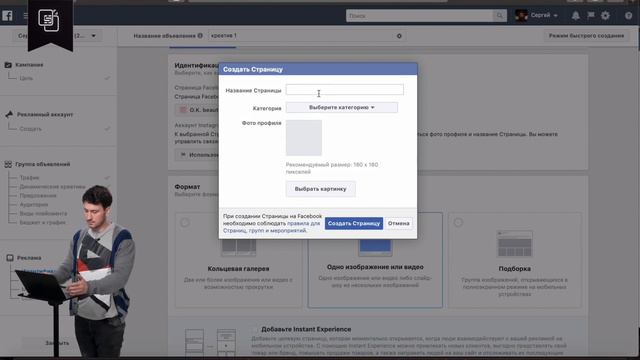Image resolution: width=640 pixels, height=360 pixels.
Task: Choose the Одно изображение или видео card
Action: click(x=375, y=260)
